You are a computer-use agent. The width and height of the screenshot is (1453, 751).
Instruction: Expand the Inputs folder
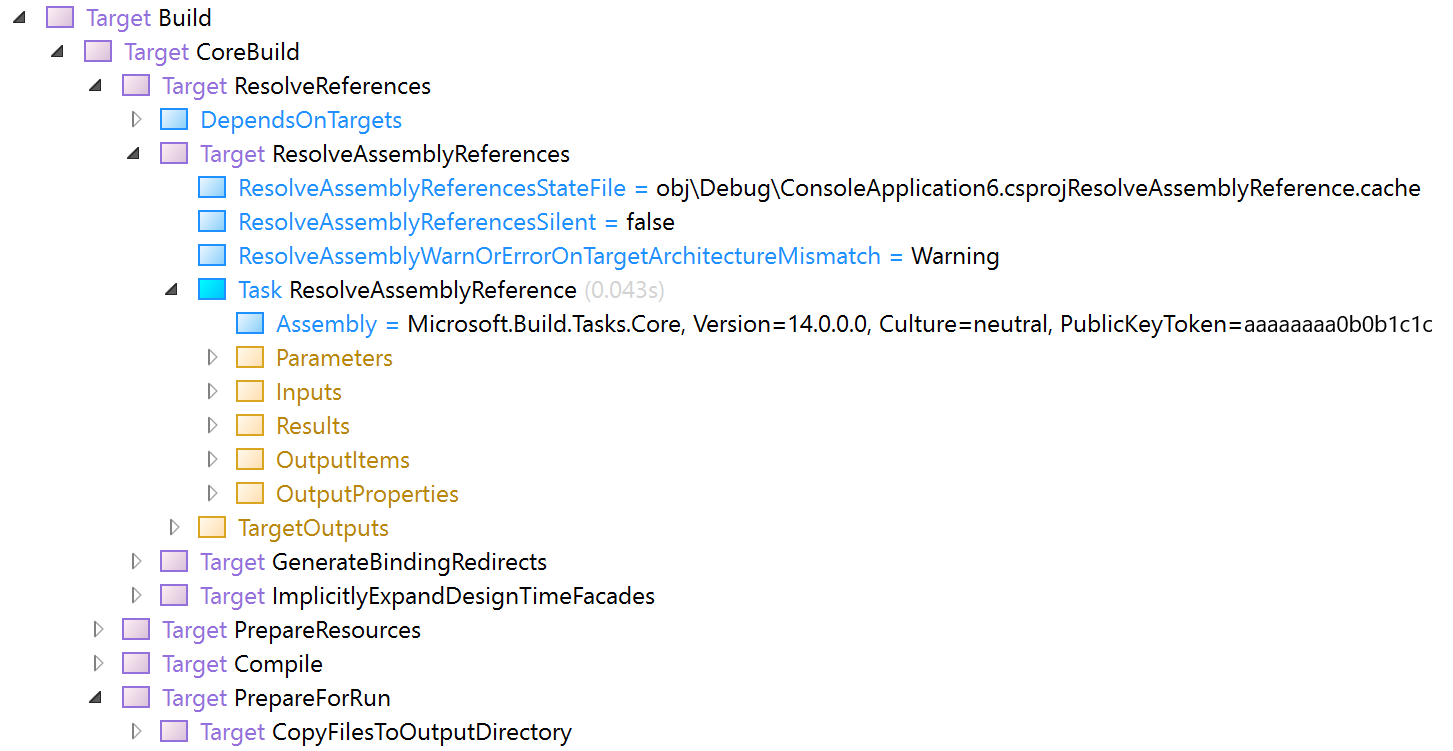212,390
